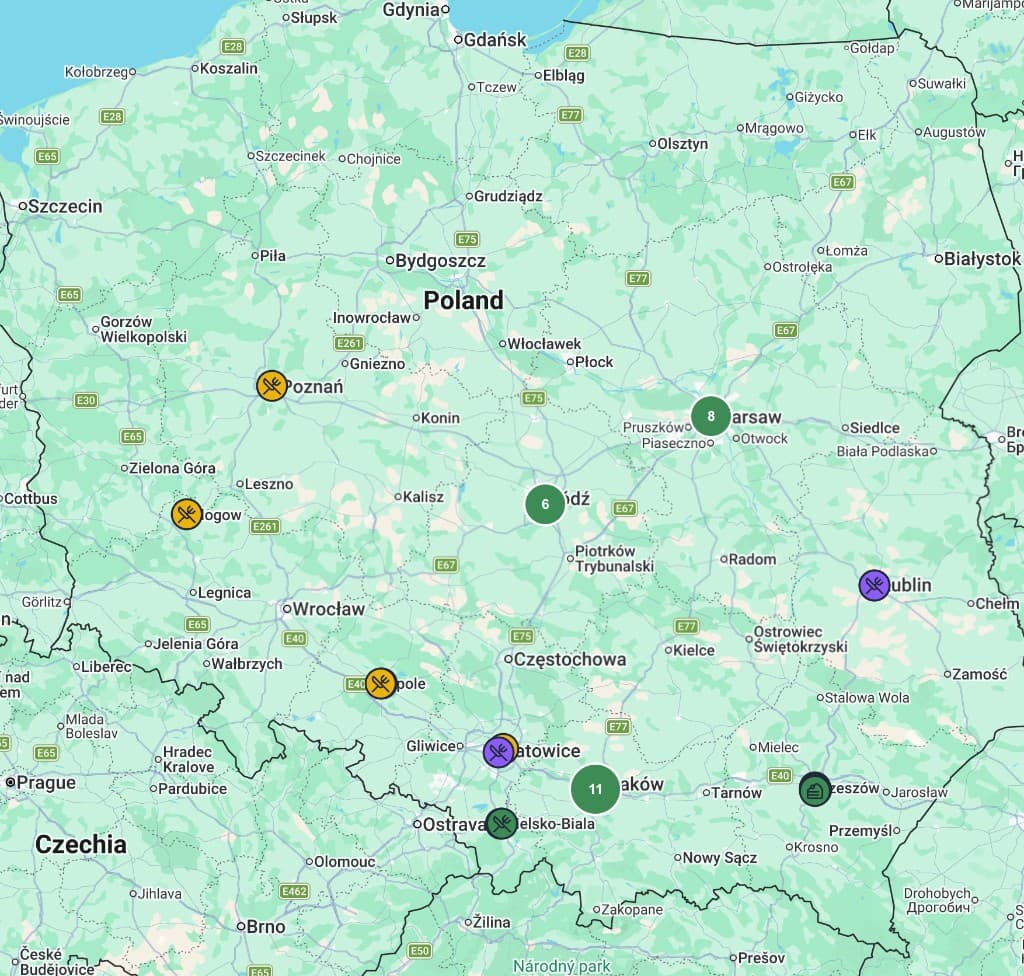Viewport: 1024px width, 976px height.
Task: Expand the cluster of 8 at Warsaw
Action: pos(711,415)
